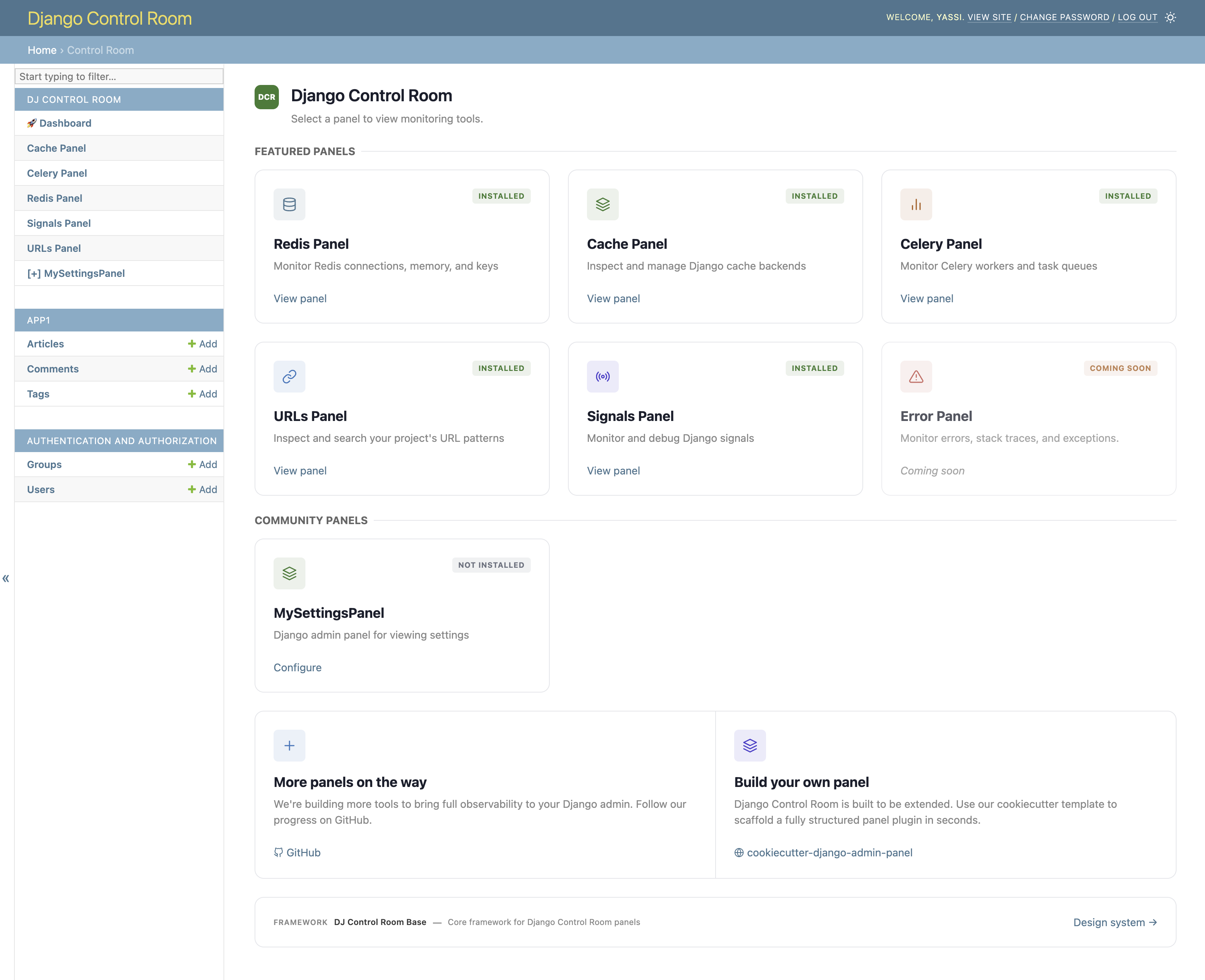Click the Celery Panel bar chart icon

pos(916,204)
